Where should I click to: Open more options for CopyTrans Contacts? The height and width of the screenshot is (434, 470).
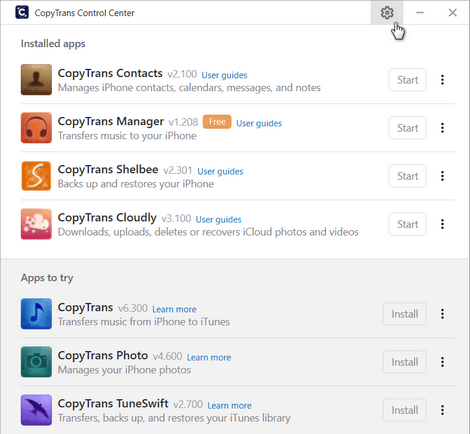[442, 80]
